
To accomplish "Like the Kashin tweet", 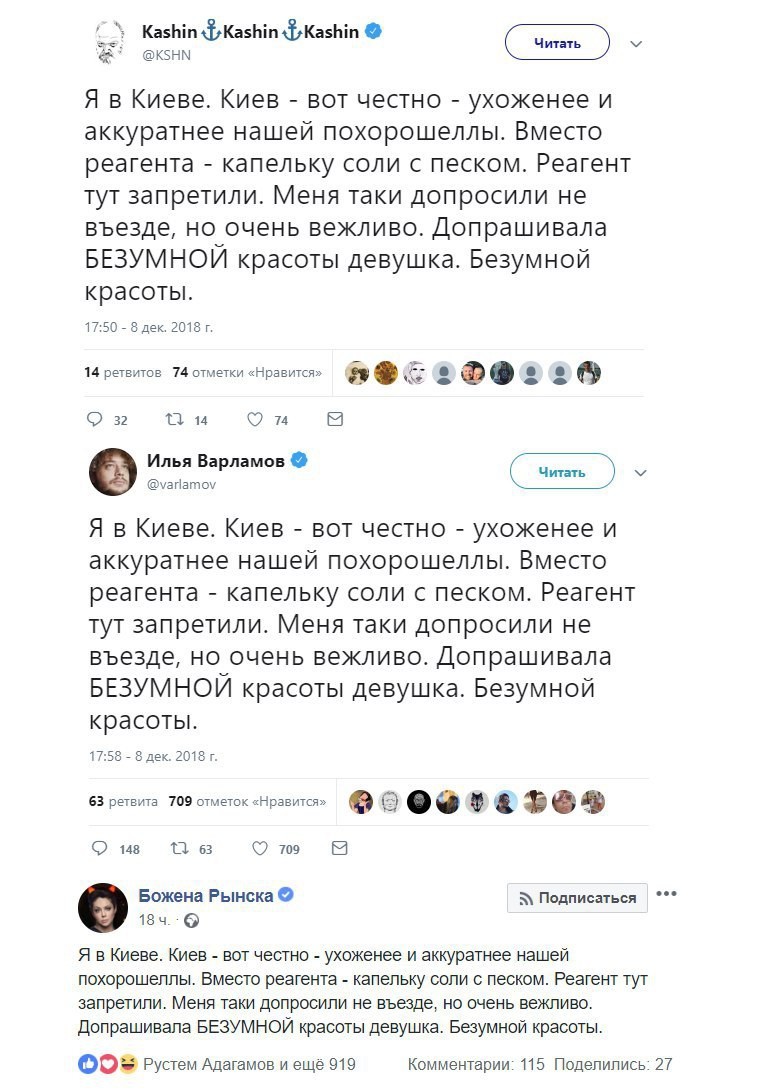I will click(x=254, y=420).
